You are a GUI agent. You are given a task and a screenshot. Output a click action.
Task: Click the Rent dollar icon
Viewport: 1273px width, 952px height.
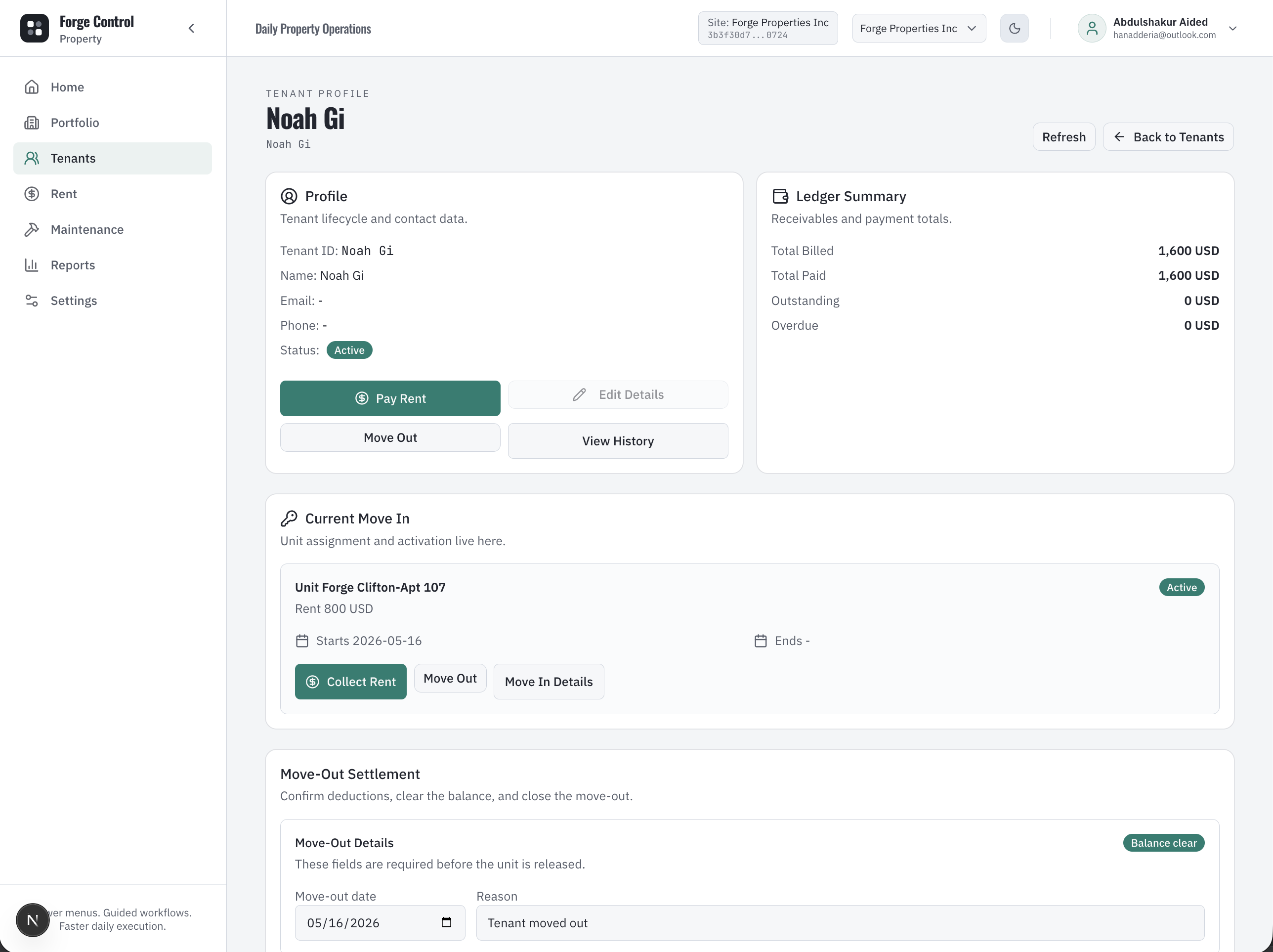32,194
